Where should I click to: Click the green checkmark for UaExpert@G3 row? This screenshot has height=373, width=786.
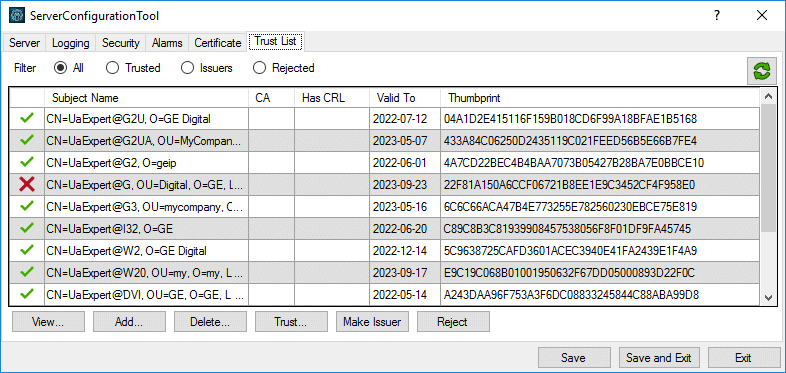tap(27, 206)
